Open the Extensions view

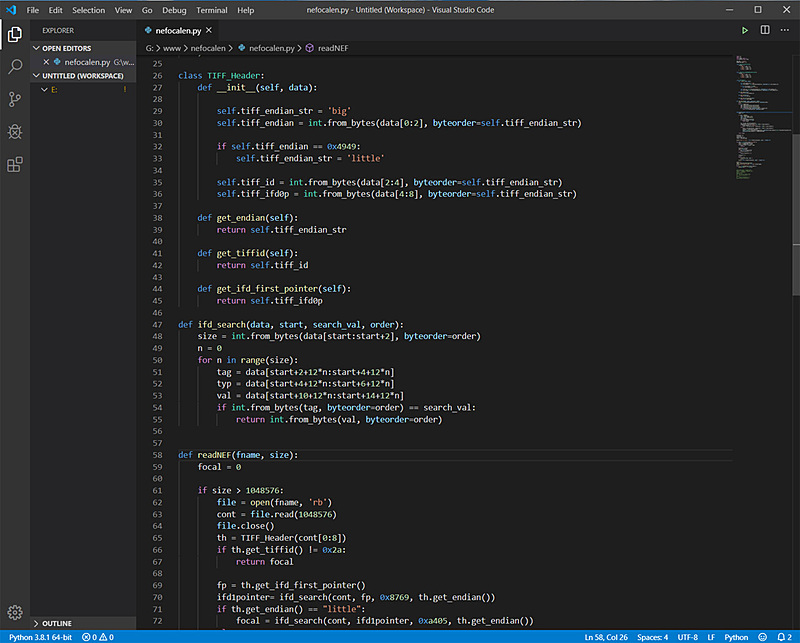pyautogui.click(x=15, y=164)
